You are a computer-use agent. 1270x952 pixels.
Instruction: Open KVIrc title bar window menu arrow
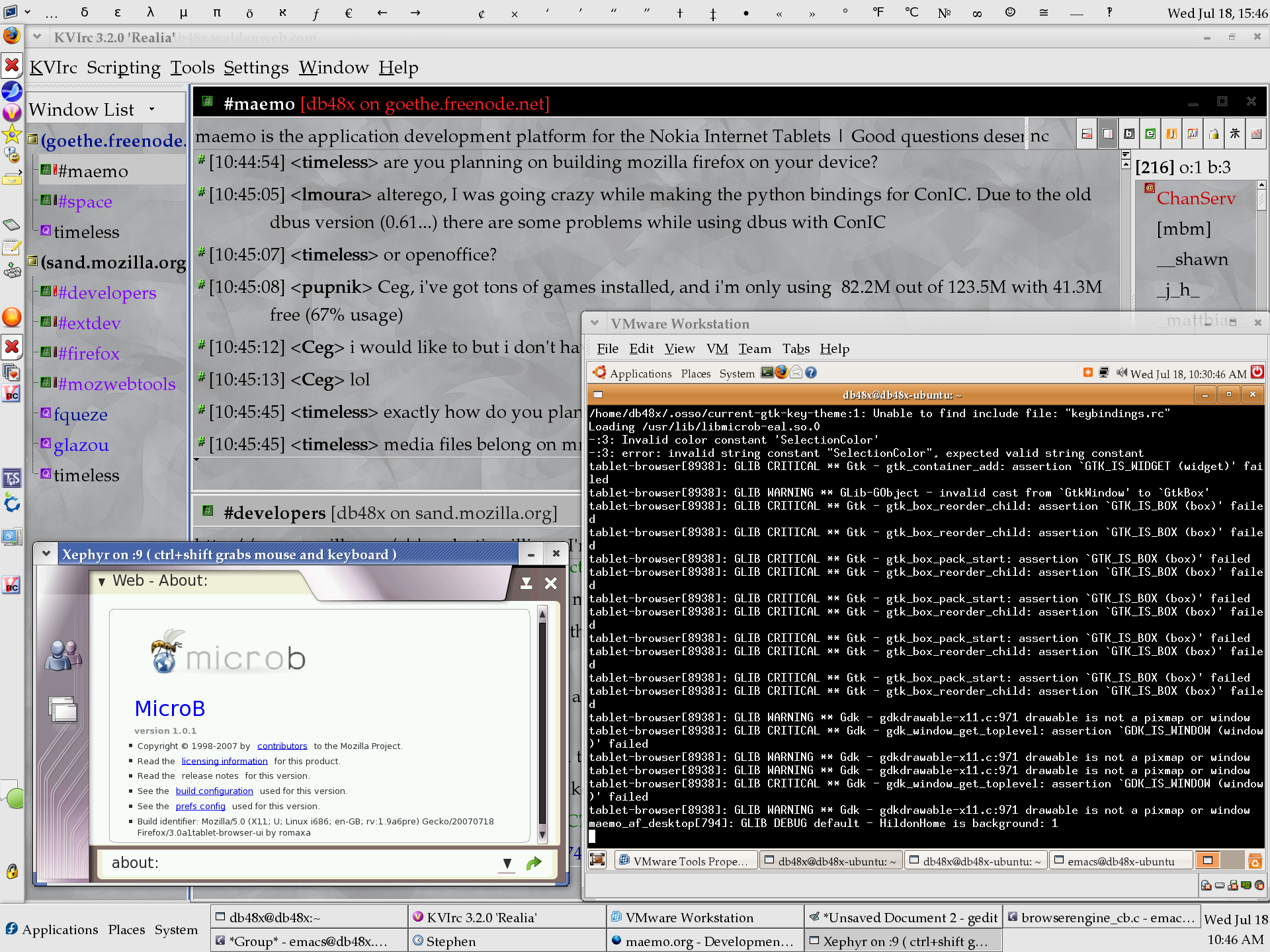(x=37, y=37)
